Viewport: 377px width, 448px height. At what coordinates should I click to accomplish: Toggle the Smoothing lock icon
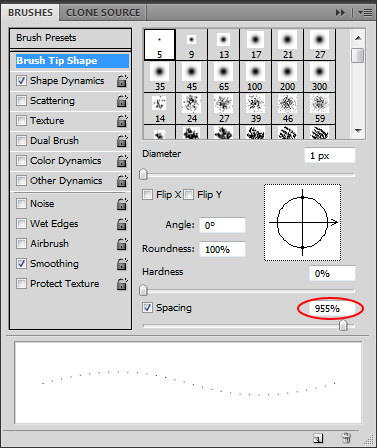pos(122,264)
